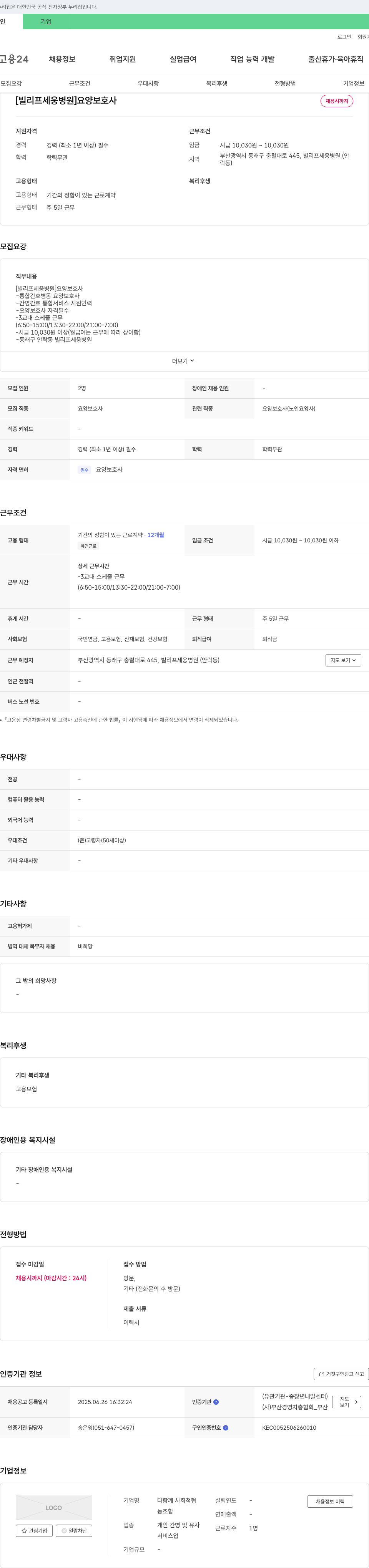This screenshot has width=369, height=1568.
Task: Open the 채용정보 main menu
Action: (62, 59)
